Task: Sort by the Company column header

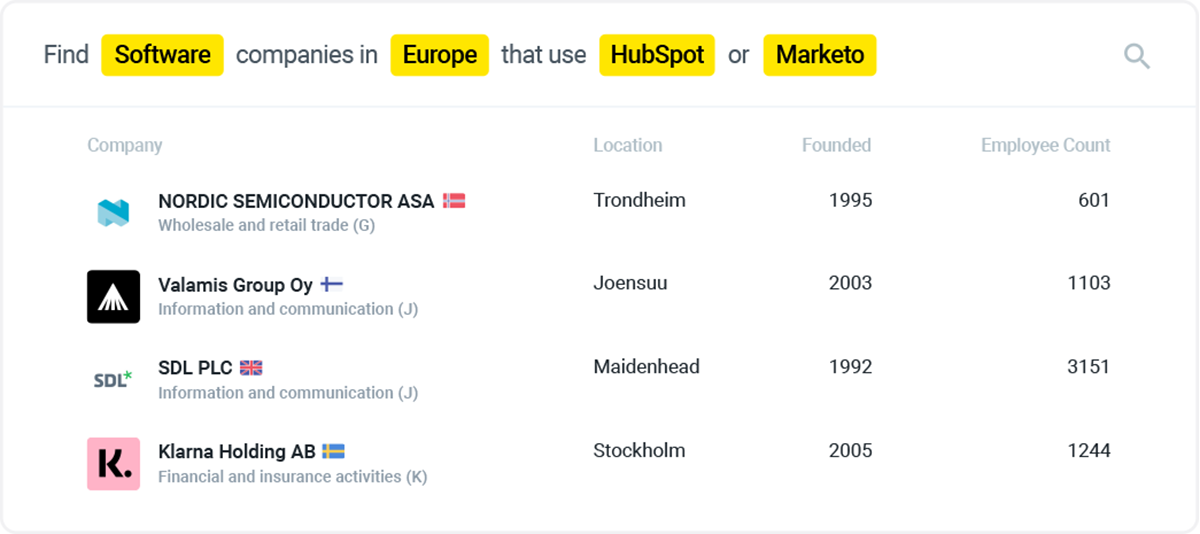Action: (x=124, y=145)
